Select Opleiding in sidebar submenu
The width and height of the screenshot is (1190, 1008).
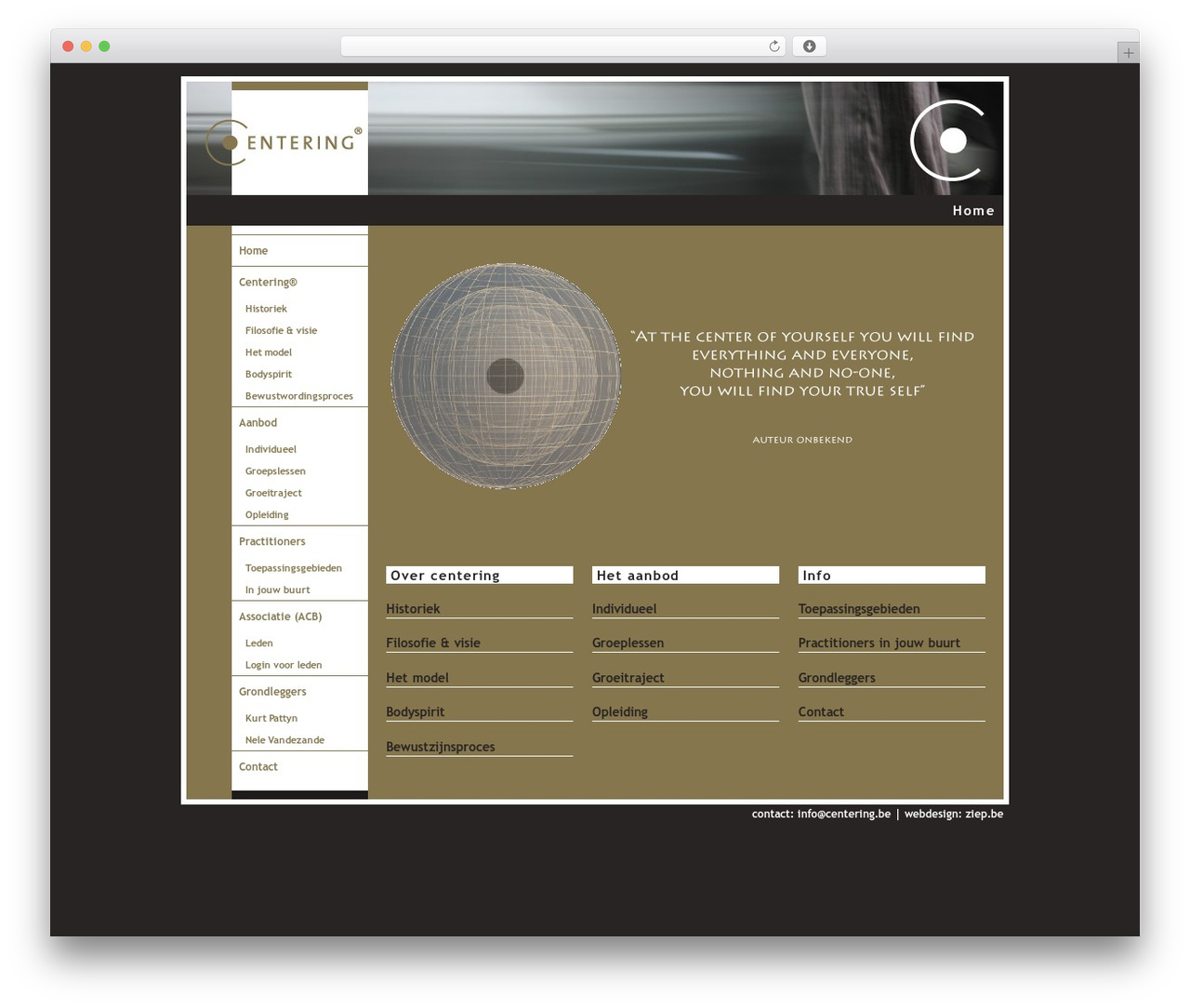(x=267, y=515)
